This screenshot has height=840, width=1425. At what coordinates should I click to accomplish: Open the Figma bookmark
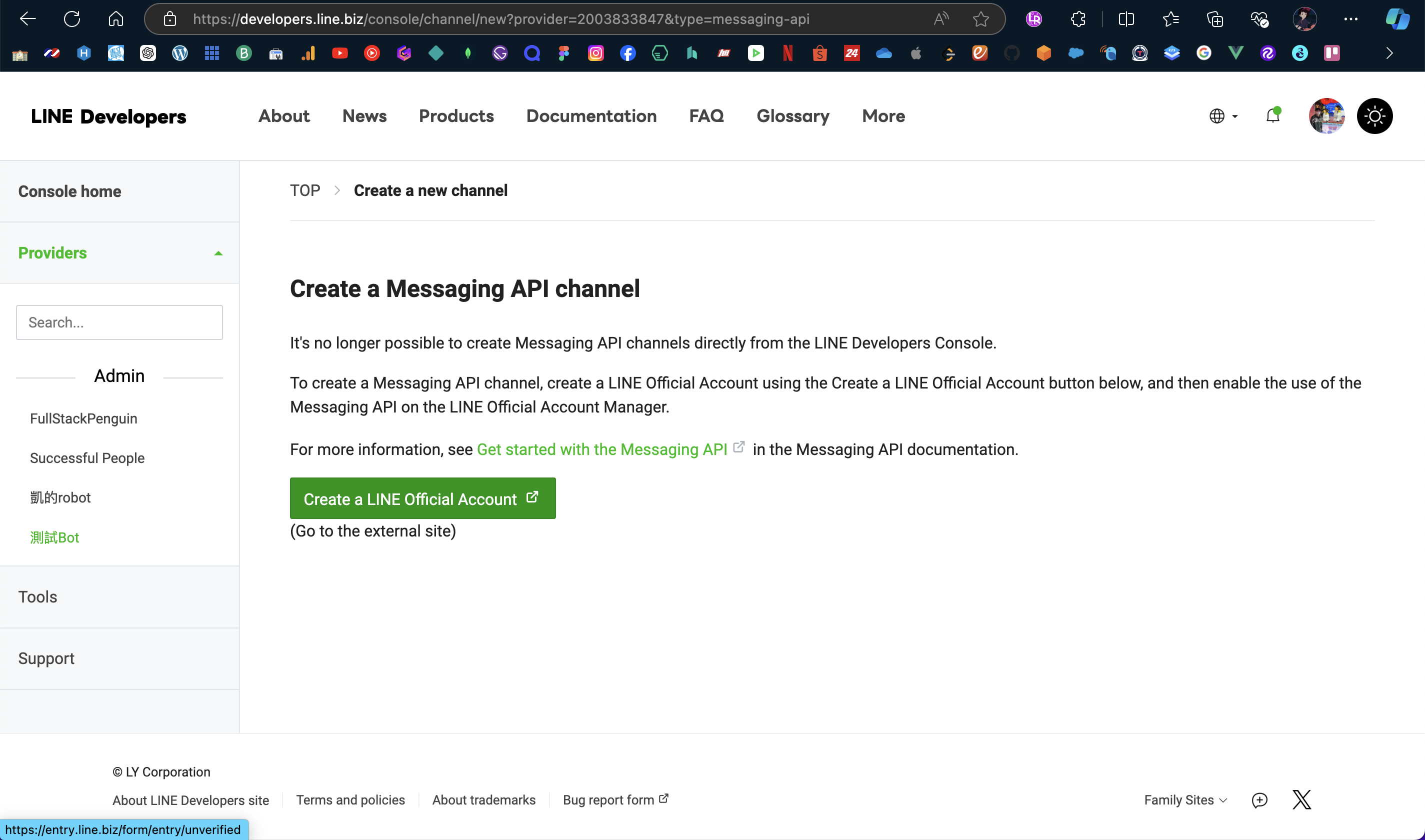coord(563,52)
